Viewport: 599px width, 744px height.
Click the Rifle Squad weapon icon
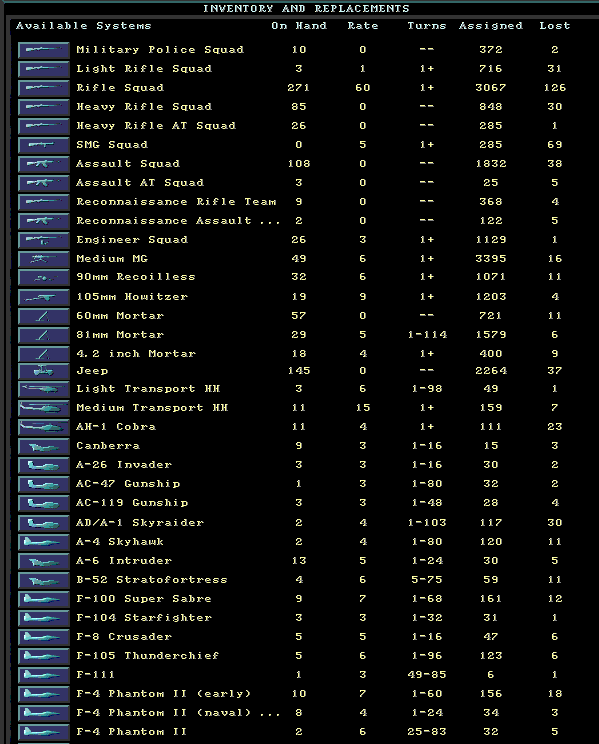tap(44, 88)
